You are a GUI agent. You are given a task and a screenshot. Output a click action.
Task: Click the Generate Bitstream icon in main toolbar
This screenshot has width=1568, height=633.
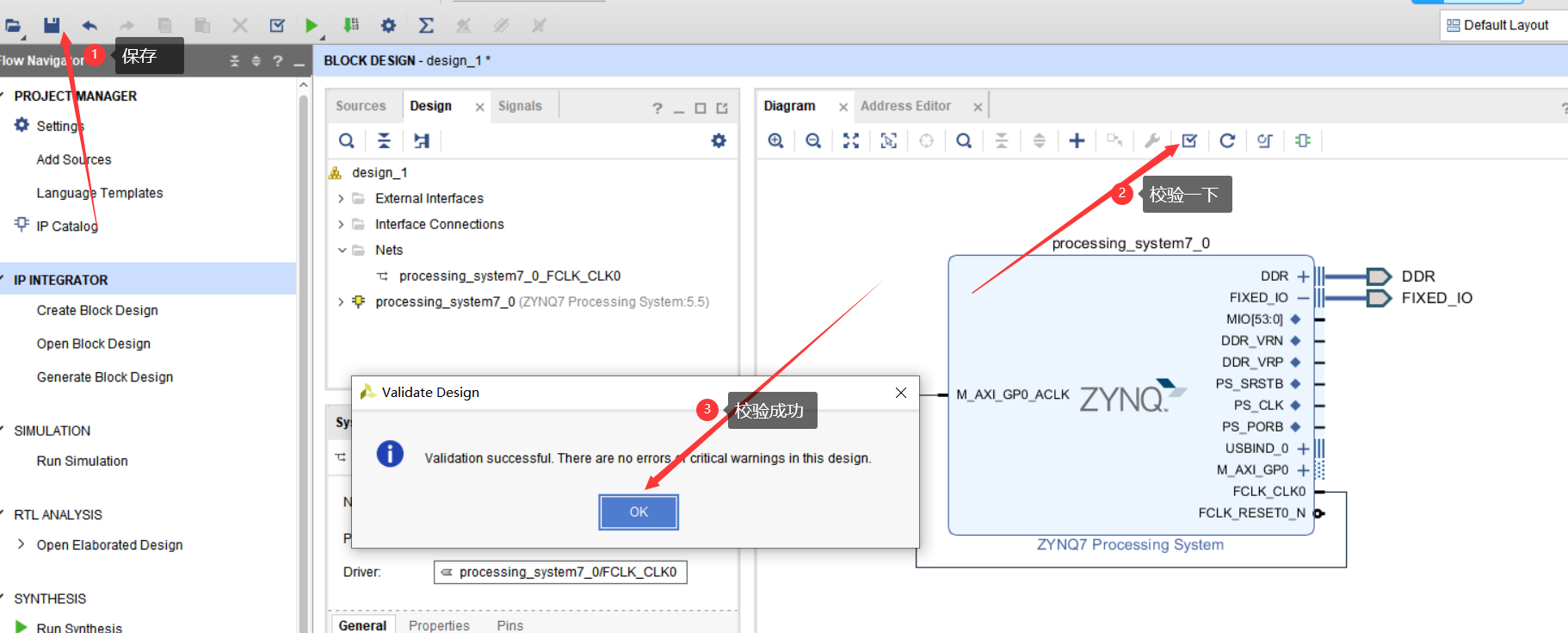click(351, 25)
